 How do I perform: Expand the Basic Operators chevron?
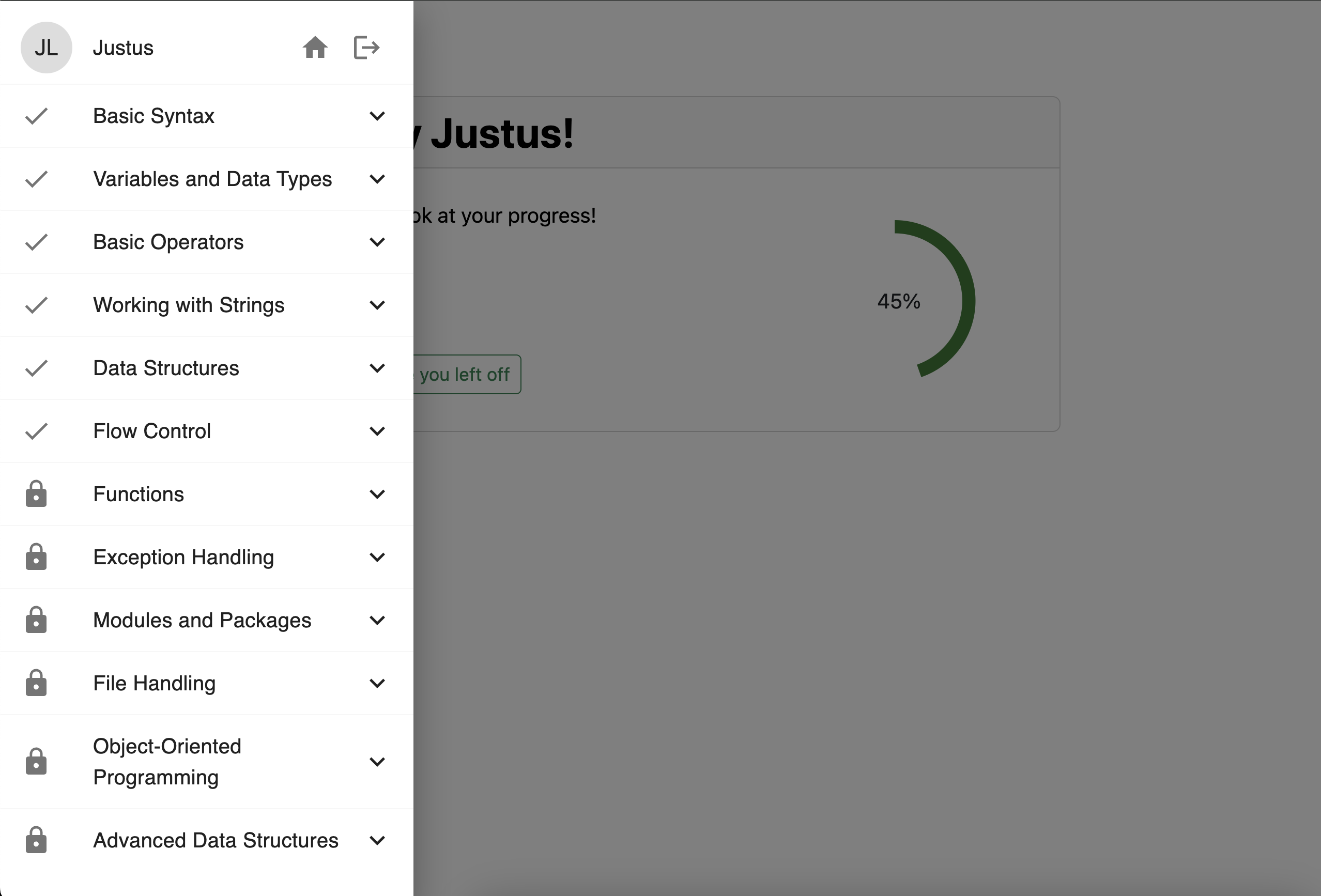(x=377, y=242)
